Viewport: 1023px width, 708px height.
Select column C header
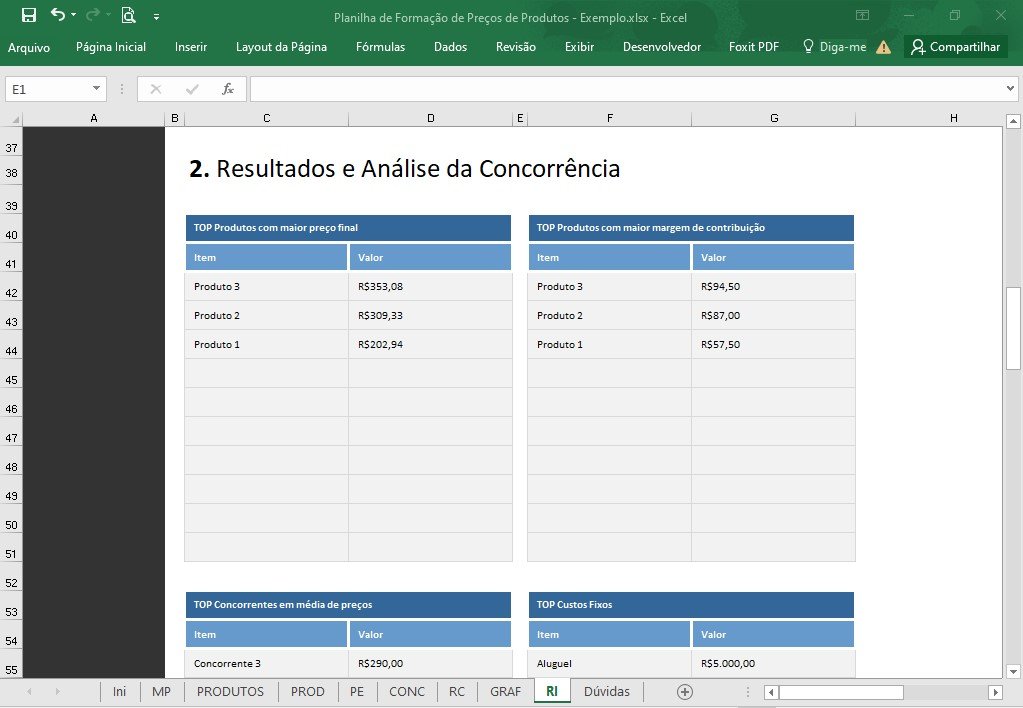(x=266, y=118)
